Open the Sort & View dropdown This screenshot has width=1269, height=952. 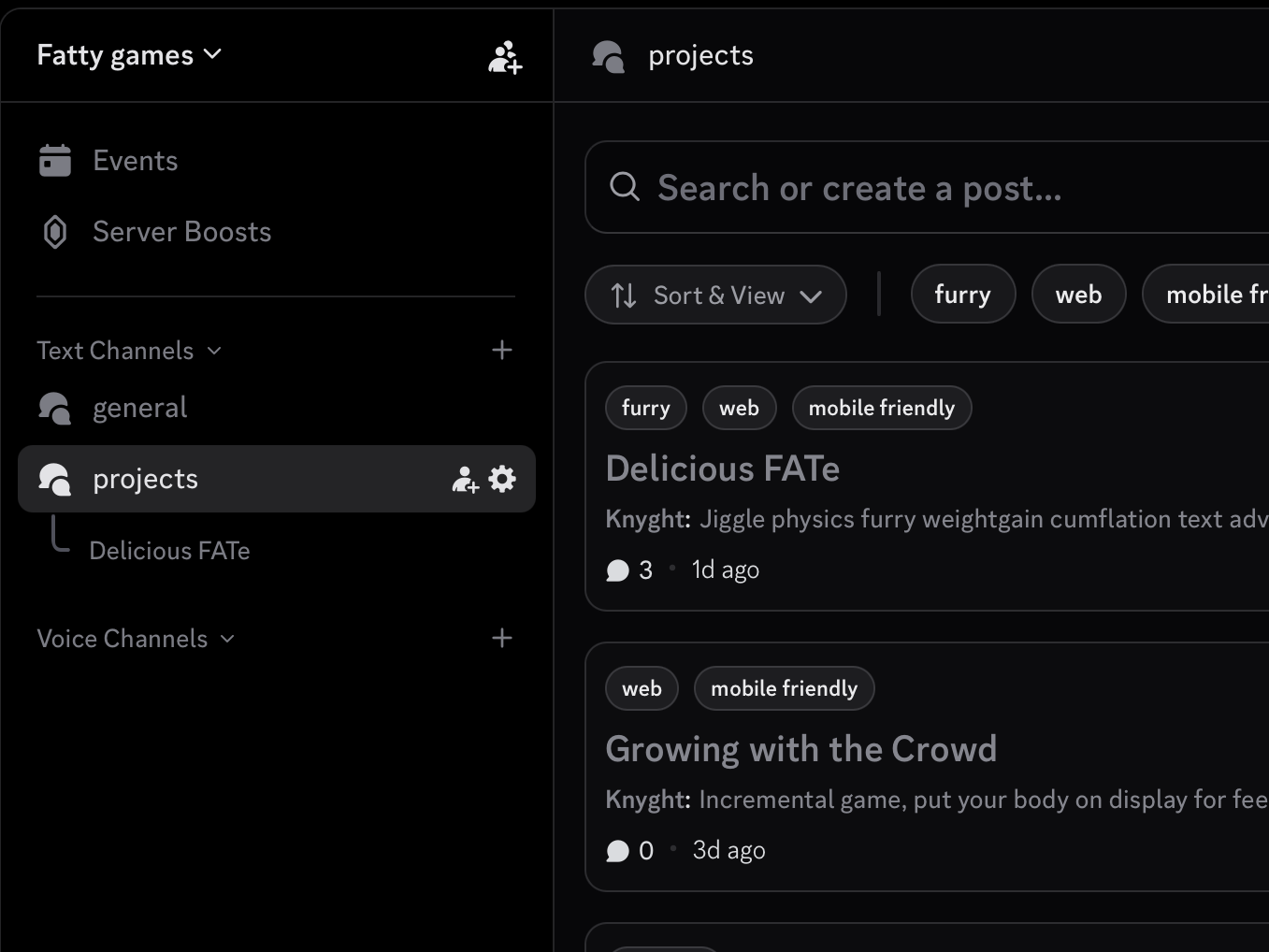point(715,296)
